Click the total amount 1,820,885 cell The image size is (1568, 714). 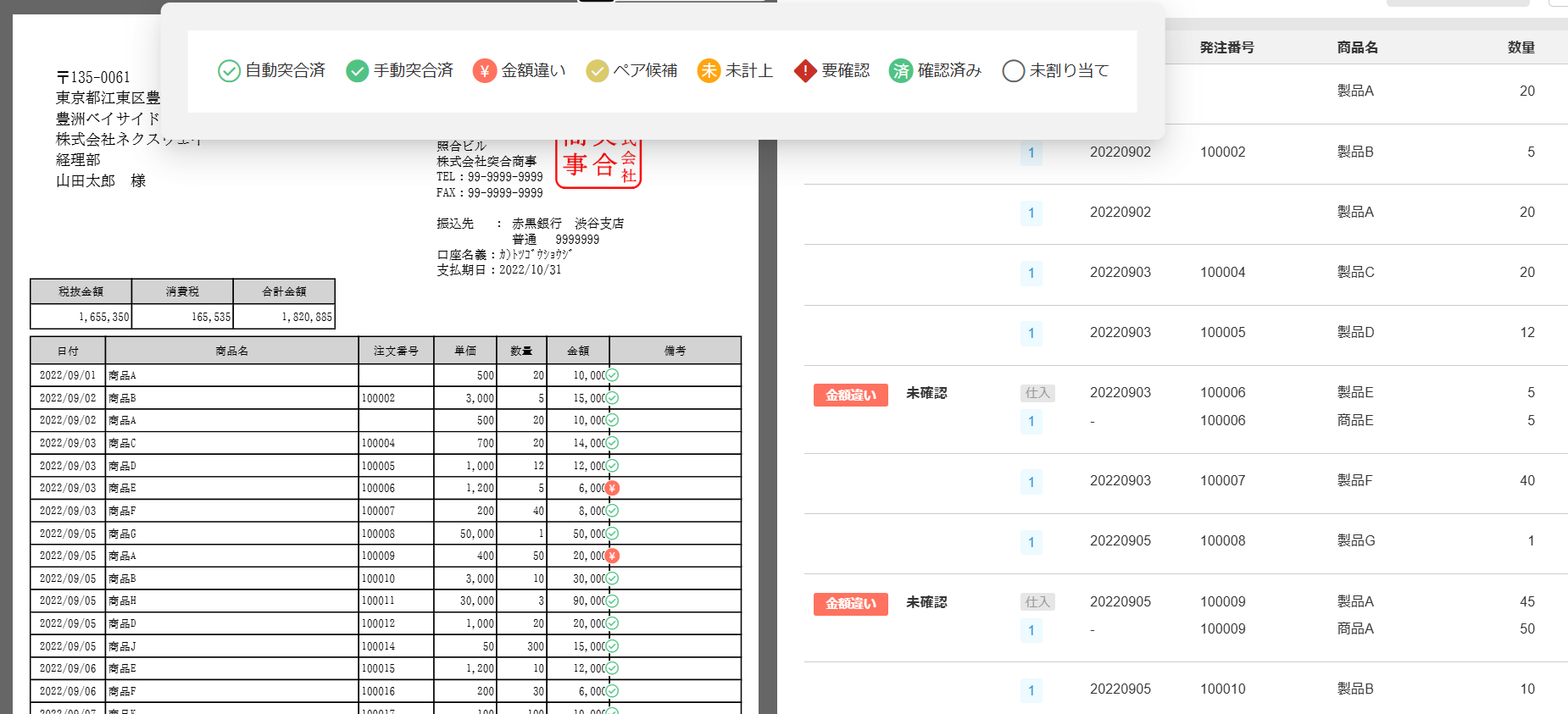[285, 317]
